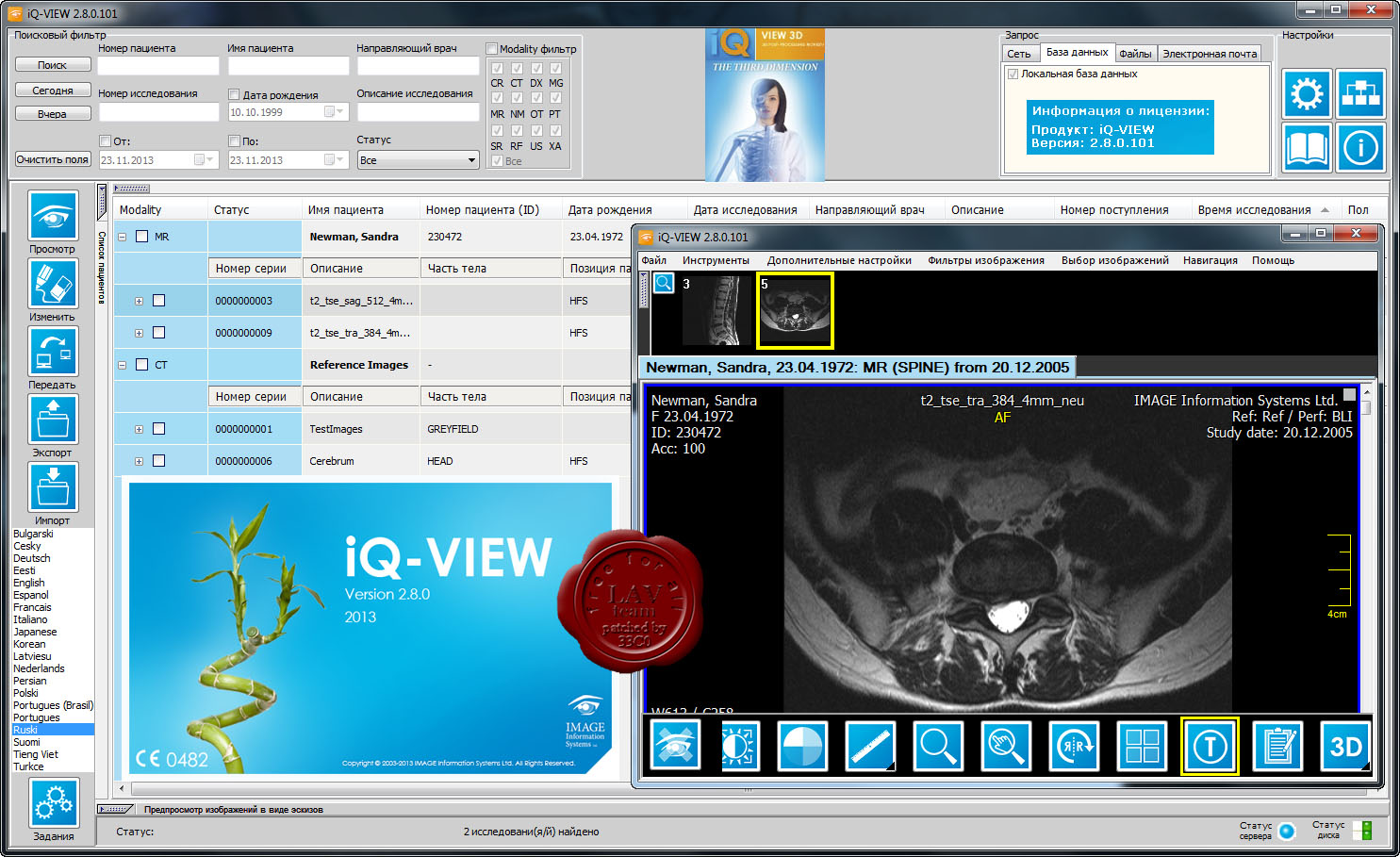Toggle the CR modality checkbox
This screenshot has width=1400, height=857.
point(497,68)
